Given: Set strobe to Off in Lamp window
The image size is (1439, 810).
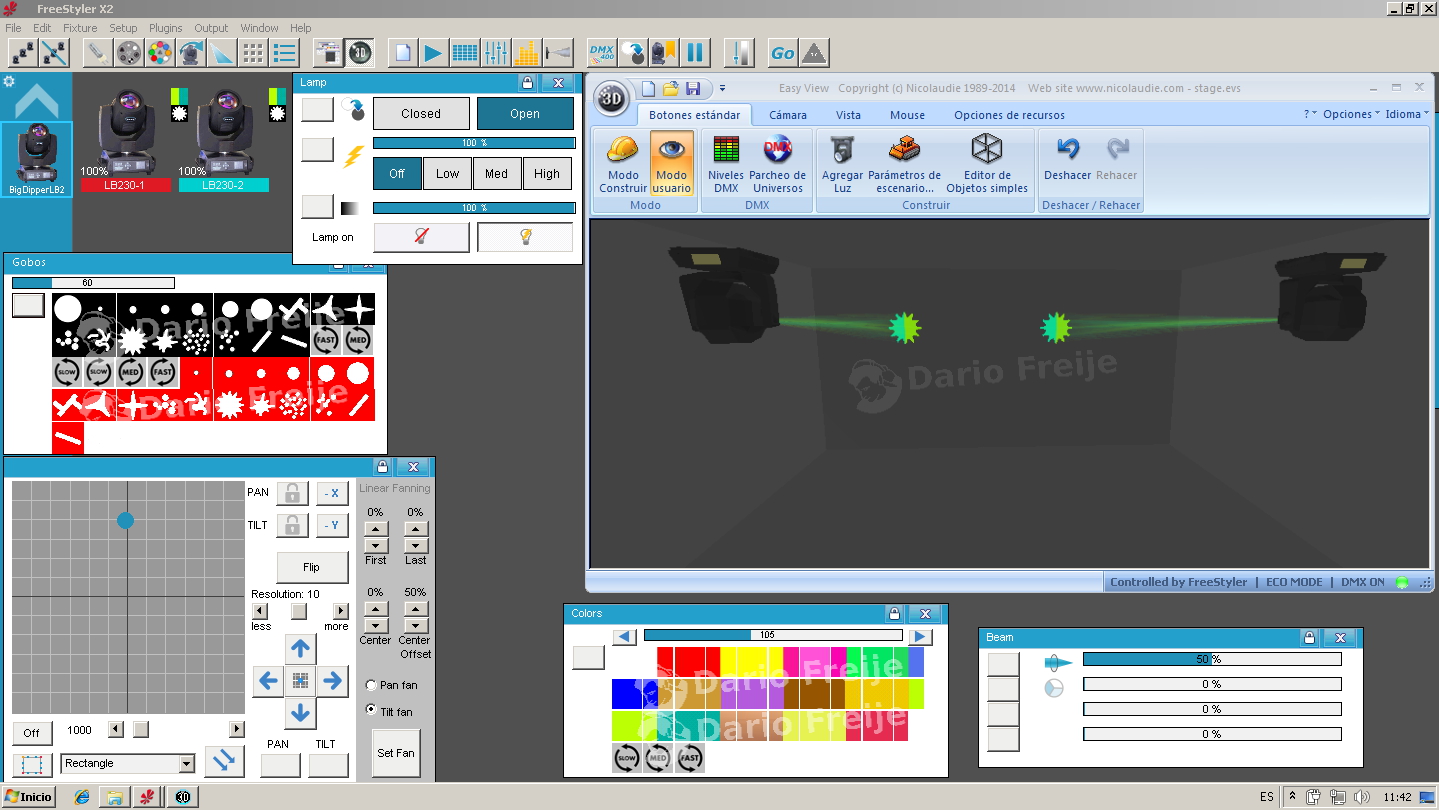Looking at the screenshot, I should pos(397,174).
